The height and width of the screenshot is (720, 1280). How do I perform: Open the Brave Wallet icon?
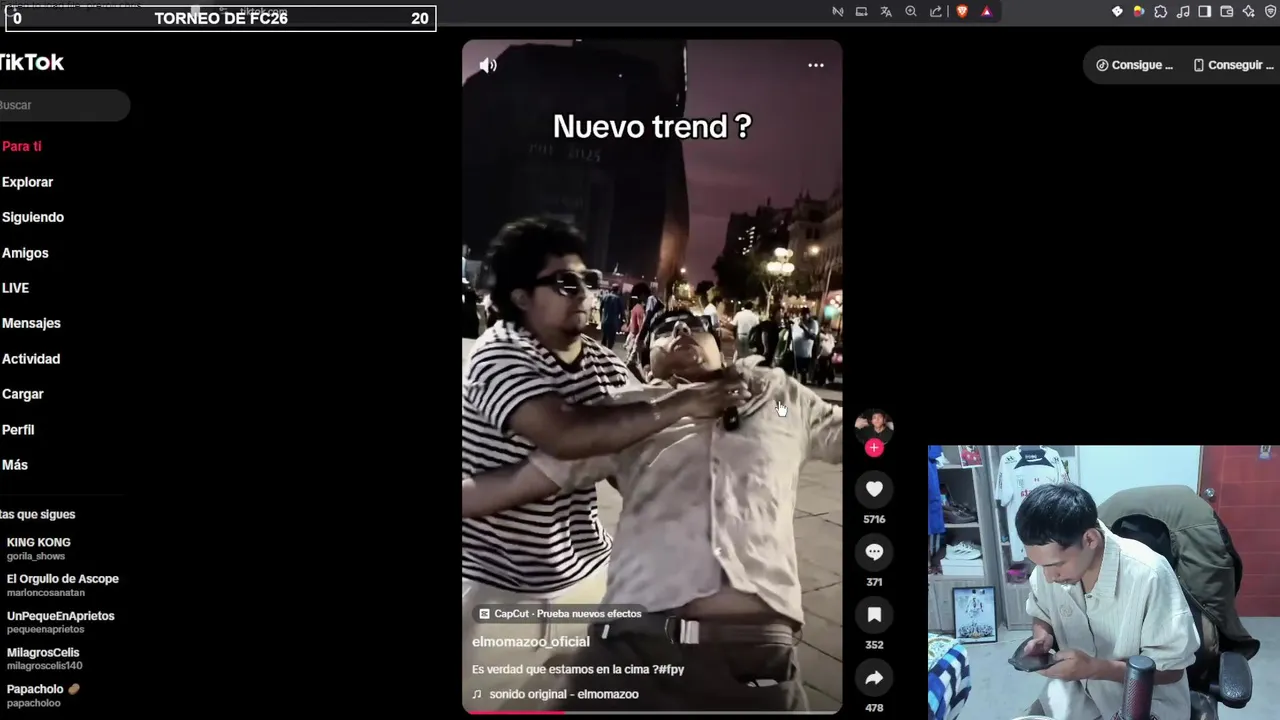[1227, 12]
